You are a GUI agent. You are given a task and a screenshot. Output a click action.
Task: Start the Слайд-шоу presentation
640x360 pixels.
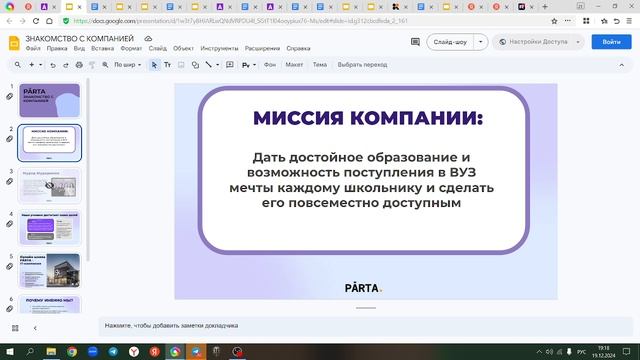[450, 42]
